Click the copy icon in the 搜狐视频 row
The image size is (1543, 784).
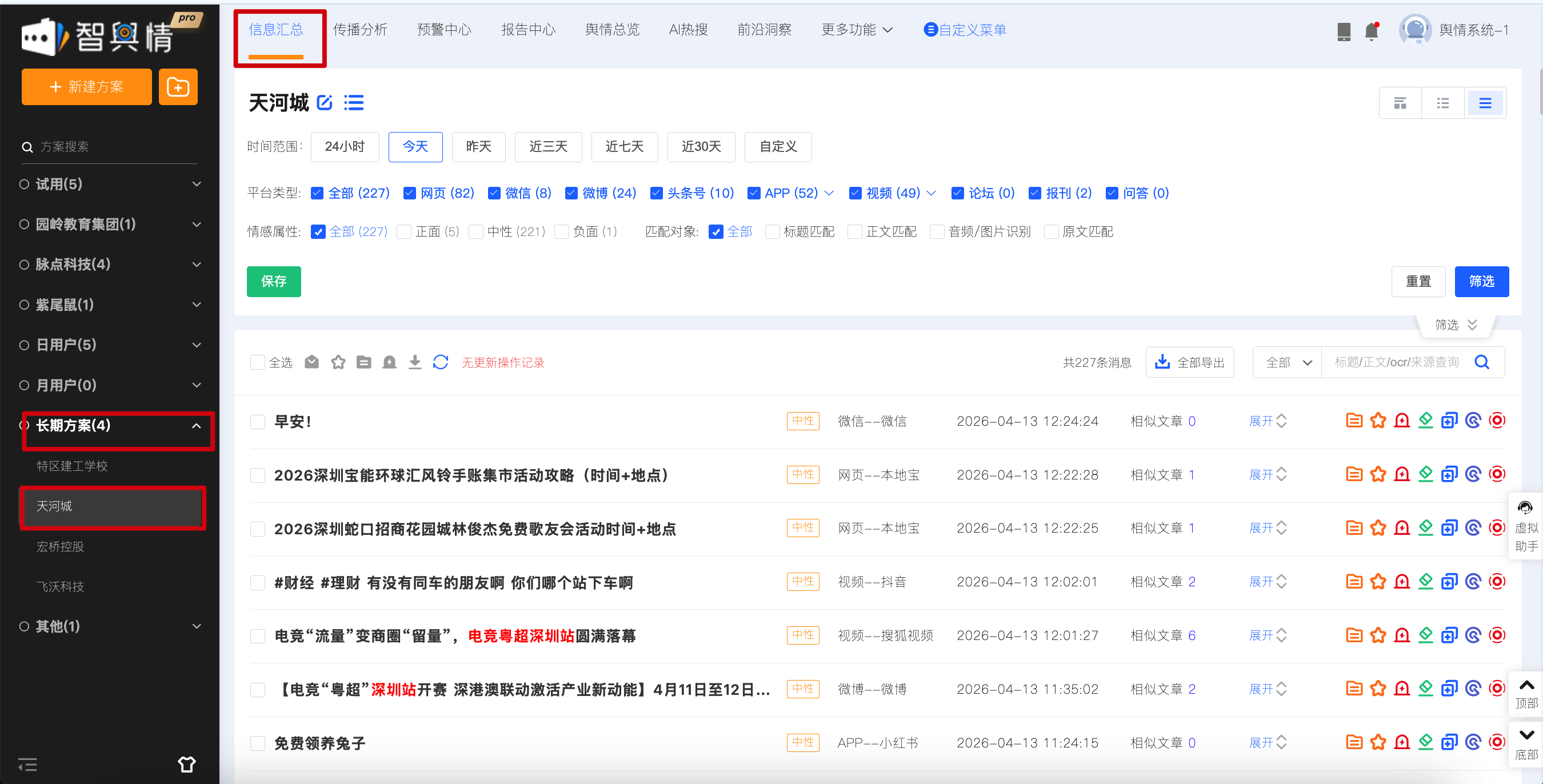tap(1449, 635)
